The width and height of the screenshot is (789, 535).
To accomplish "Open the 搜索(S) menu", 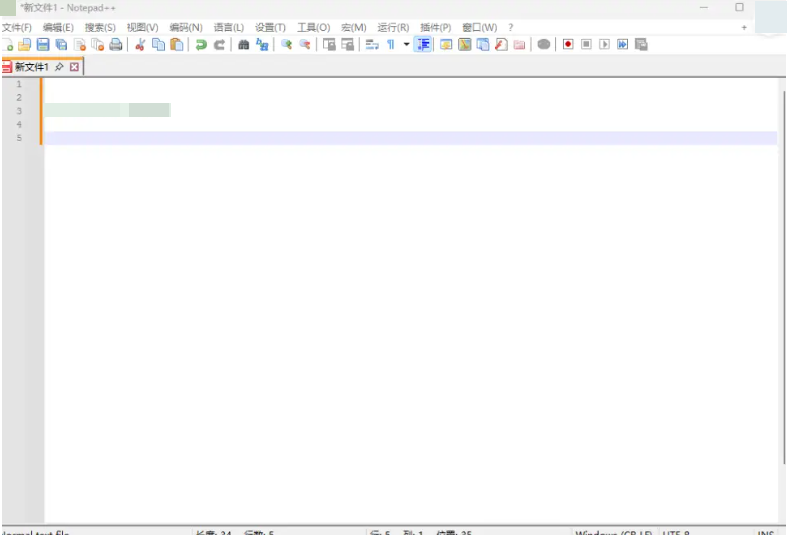I will point(100,28).
